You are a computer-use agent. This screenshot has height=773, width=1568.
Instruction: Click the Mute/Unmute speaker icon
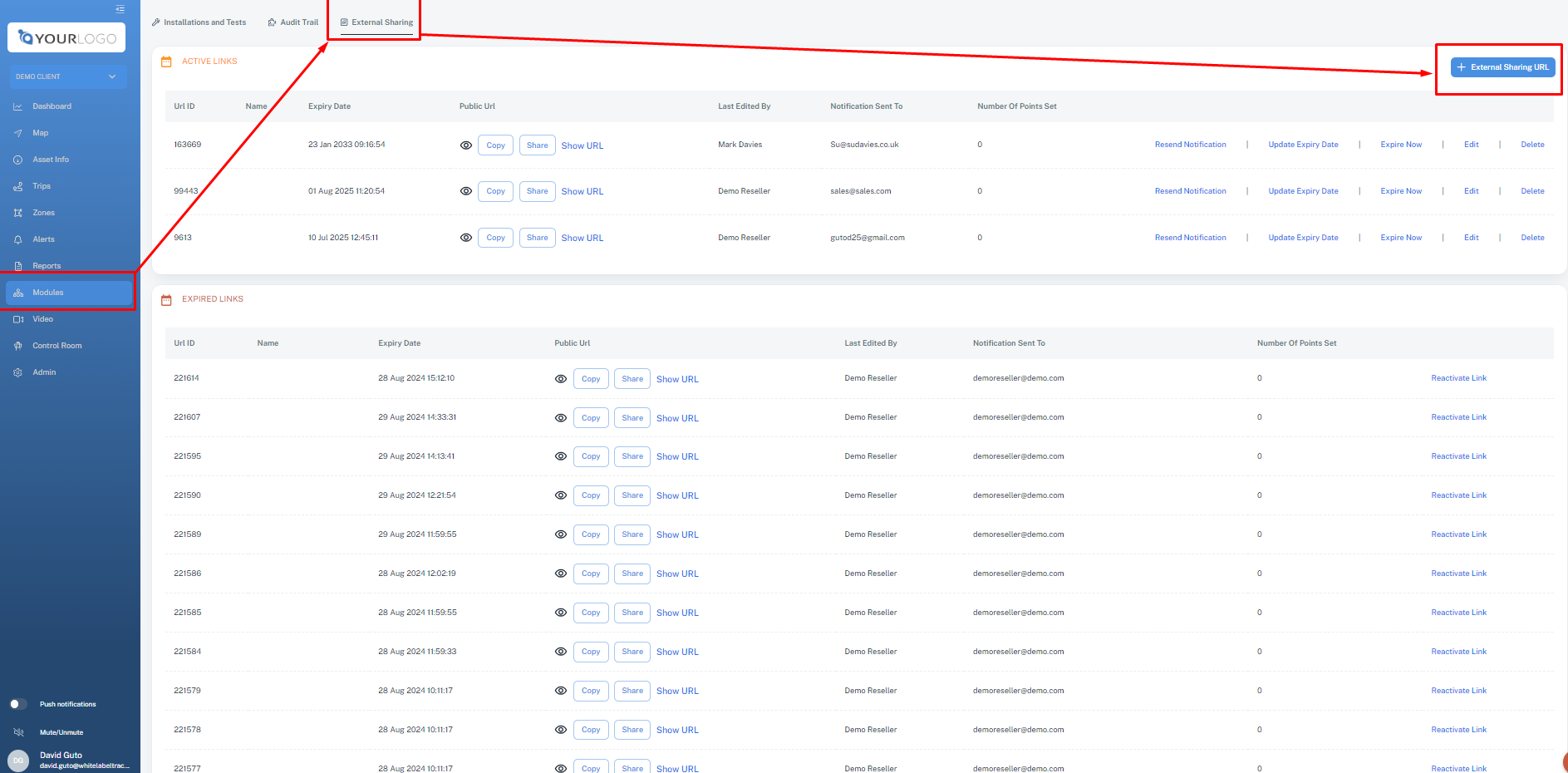pyautogui.click(x=18, y=732)
